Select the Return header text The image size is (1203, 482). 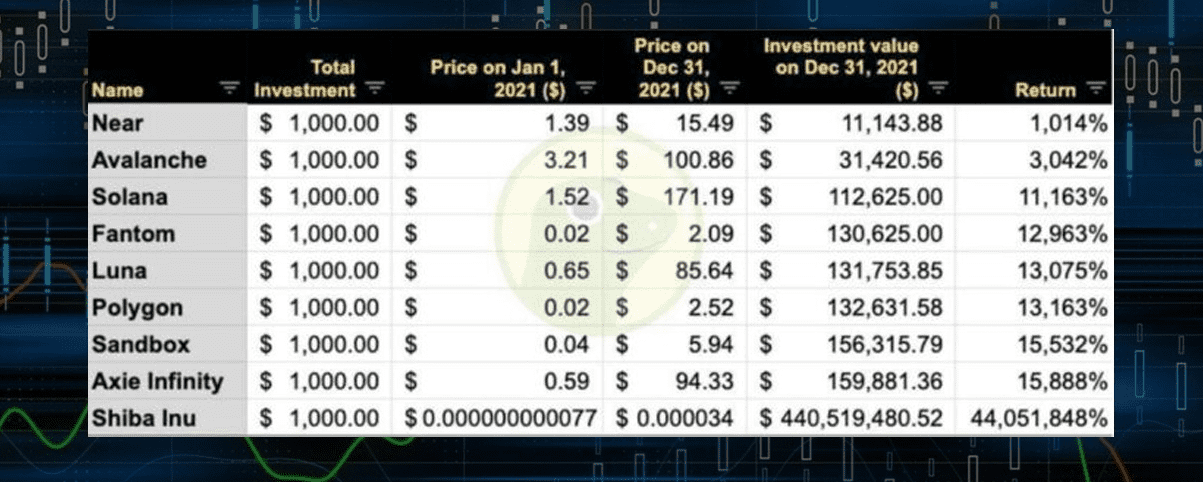click(1046, 91)
